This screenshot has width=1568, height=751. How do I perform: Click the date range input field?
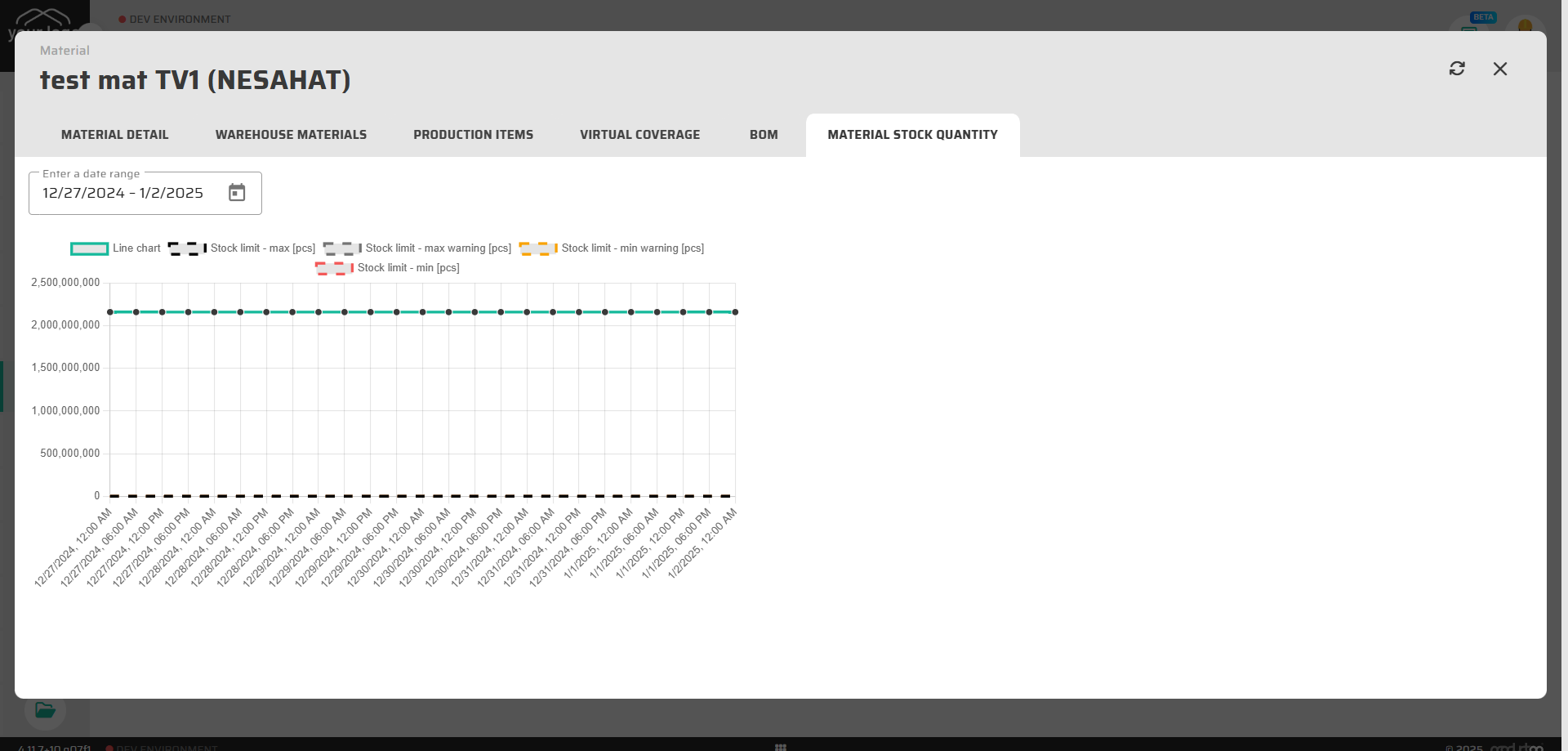coord(122,193)
